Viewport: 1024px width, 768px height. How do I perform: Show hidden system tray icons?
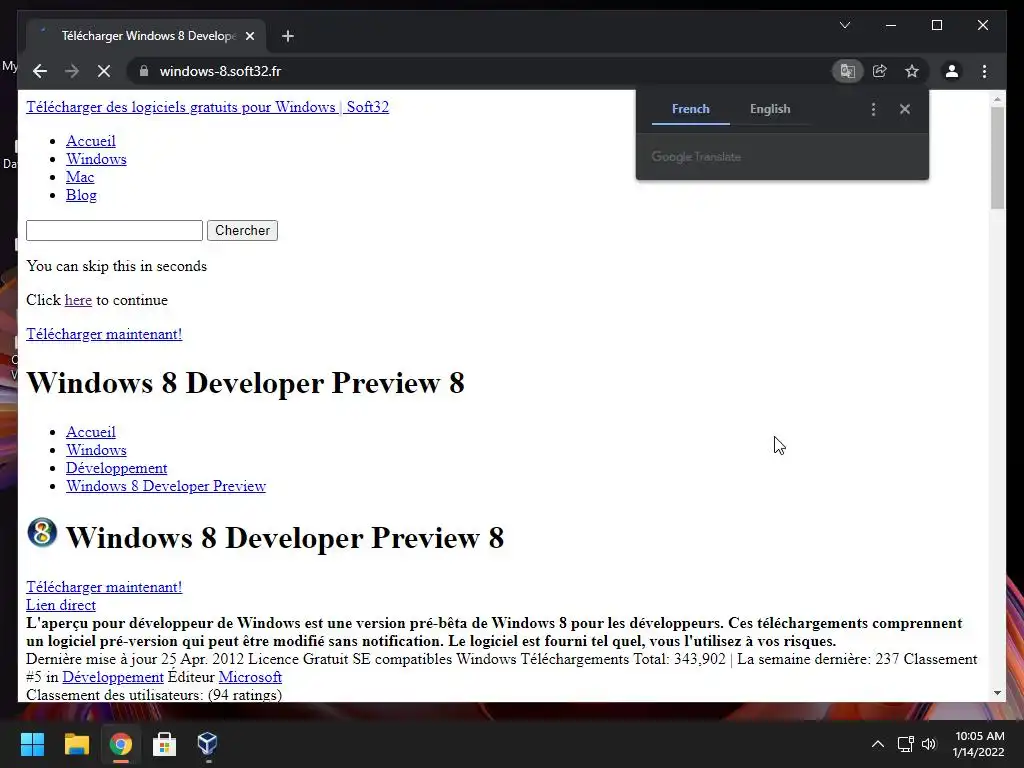tap(878, 744)
